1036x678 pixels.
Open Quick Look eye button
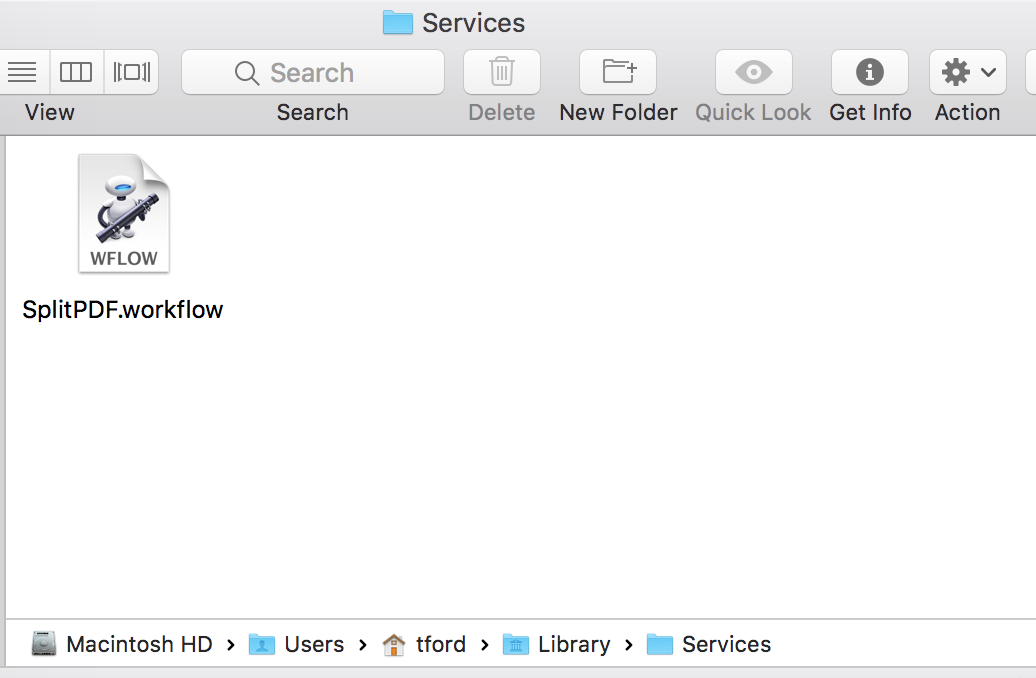(x=753, y=72)
